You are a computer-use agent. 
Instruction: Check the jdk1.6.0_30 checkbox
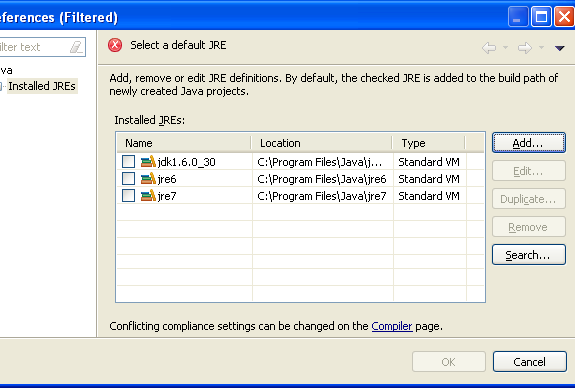pyautogui.click(x=128, y=161)
